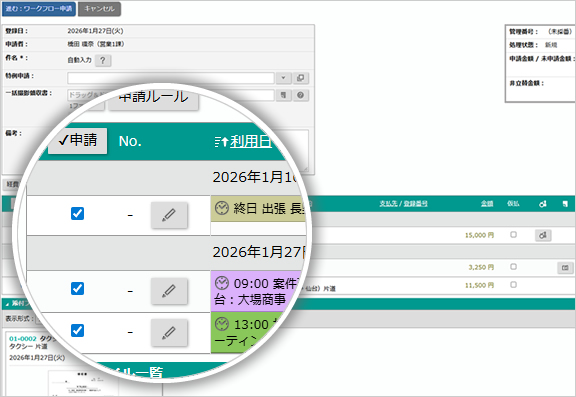Click the 一括撮影領収書 drag-and-drop field
Viewport: 576px width, 397px height.
click(171, 95)
